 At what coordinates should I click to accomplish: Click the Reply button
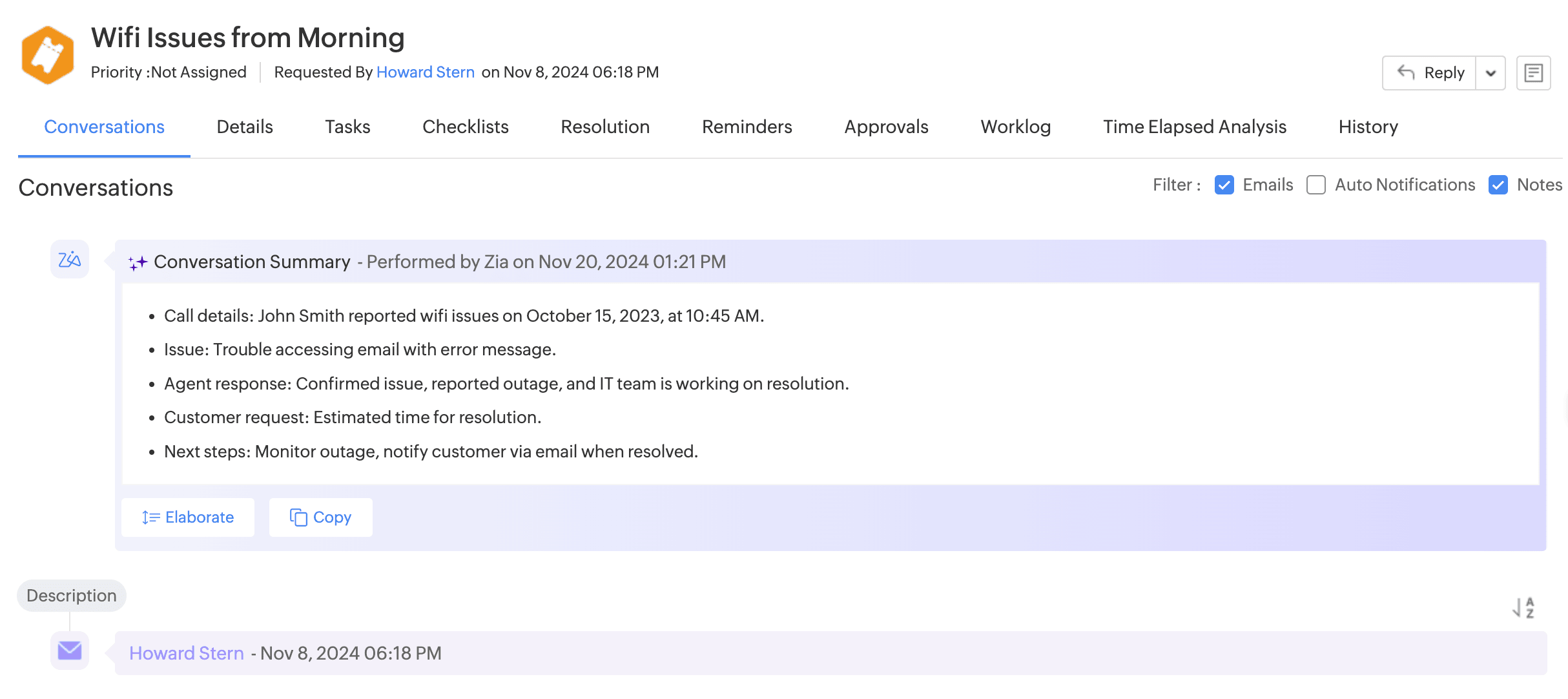[x=1430, y=73]
